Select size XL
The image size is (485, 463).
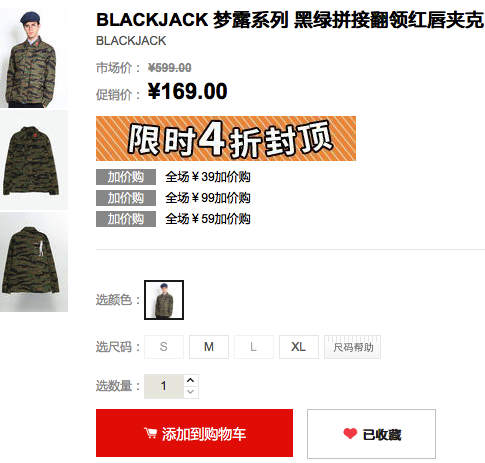click(x=299, y=347)
